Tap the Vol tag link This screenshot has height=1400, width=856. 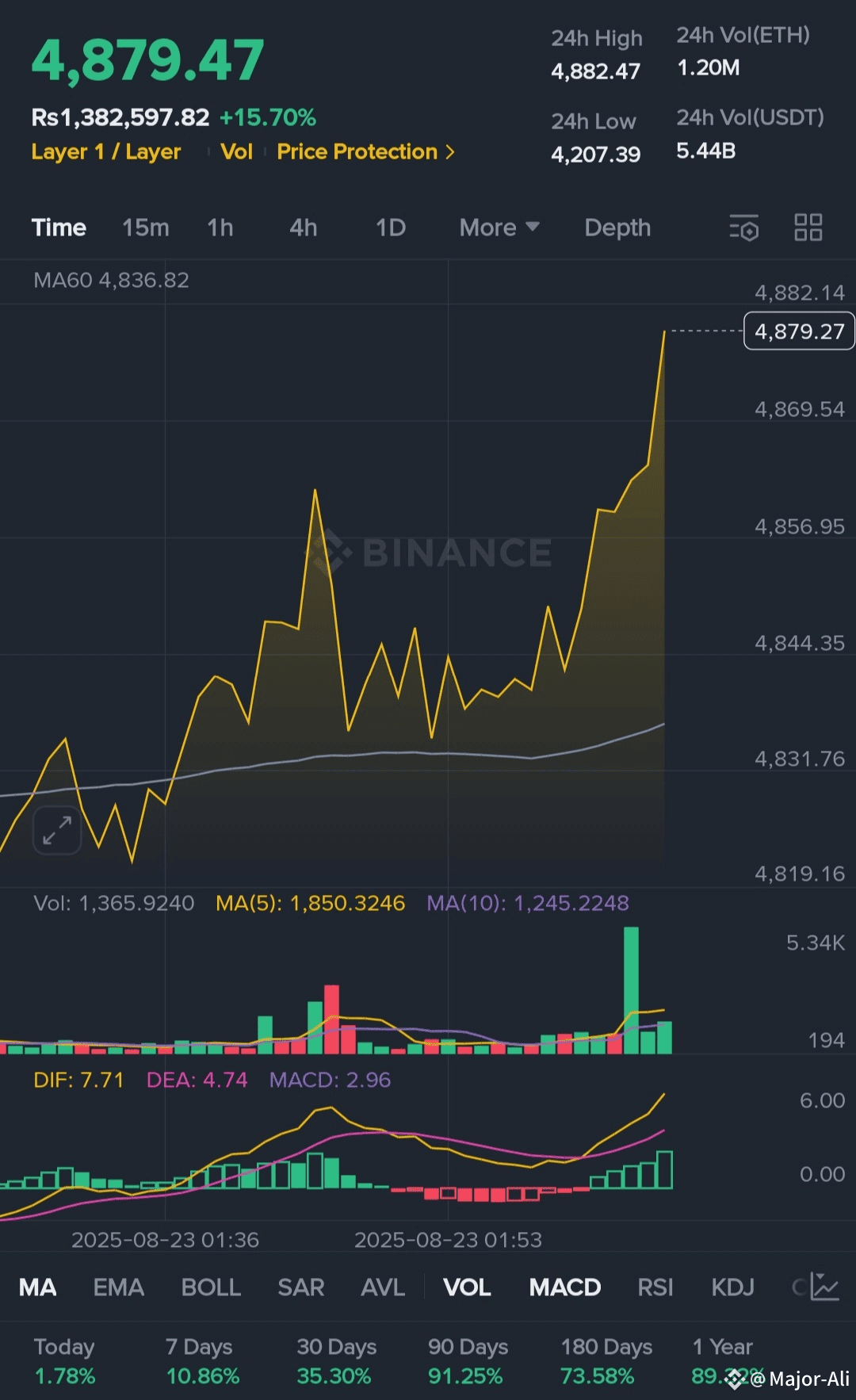pos(236,151)
